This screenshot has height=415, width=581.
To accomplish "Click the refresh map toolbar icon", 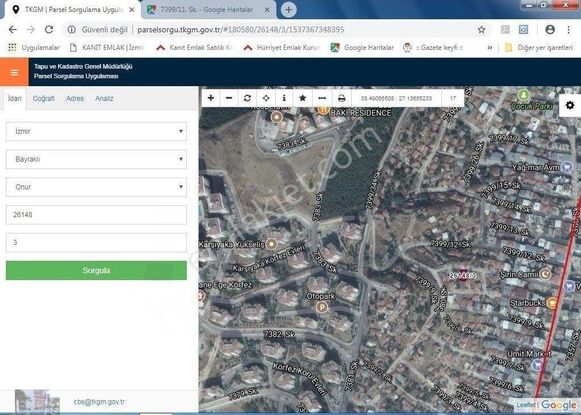I will pyautogui.click(x=248, y=98).
